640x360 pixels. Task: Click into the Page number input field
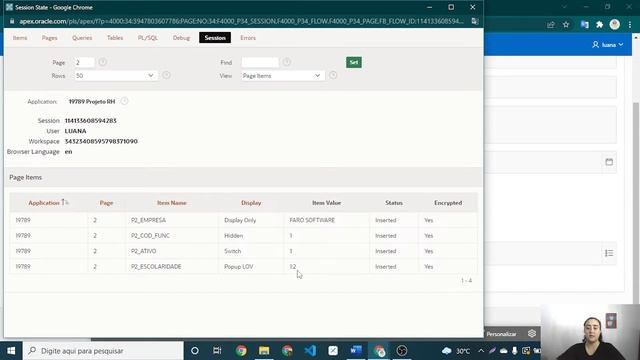[x=84, y=62]
